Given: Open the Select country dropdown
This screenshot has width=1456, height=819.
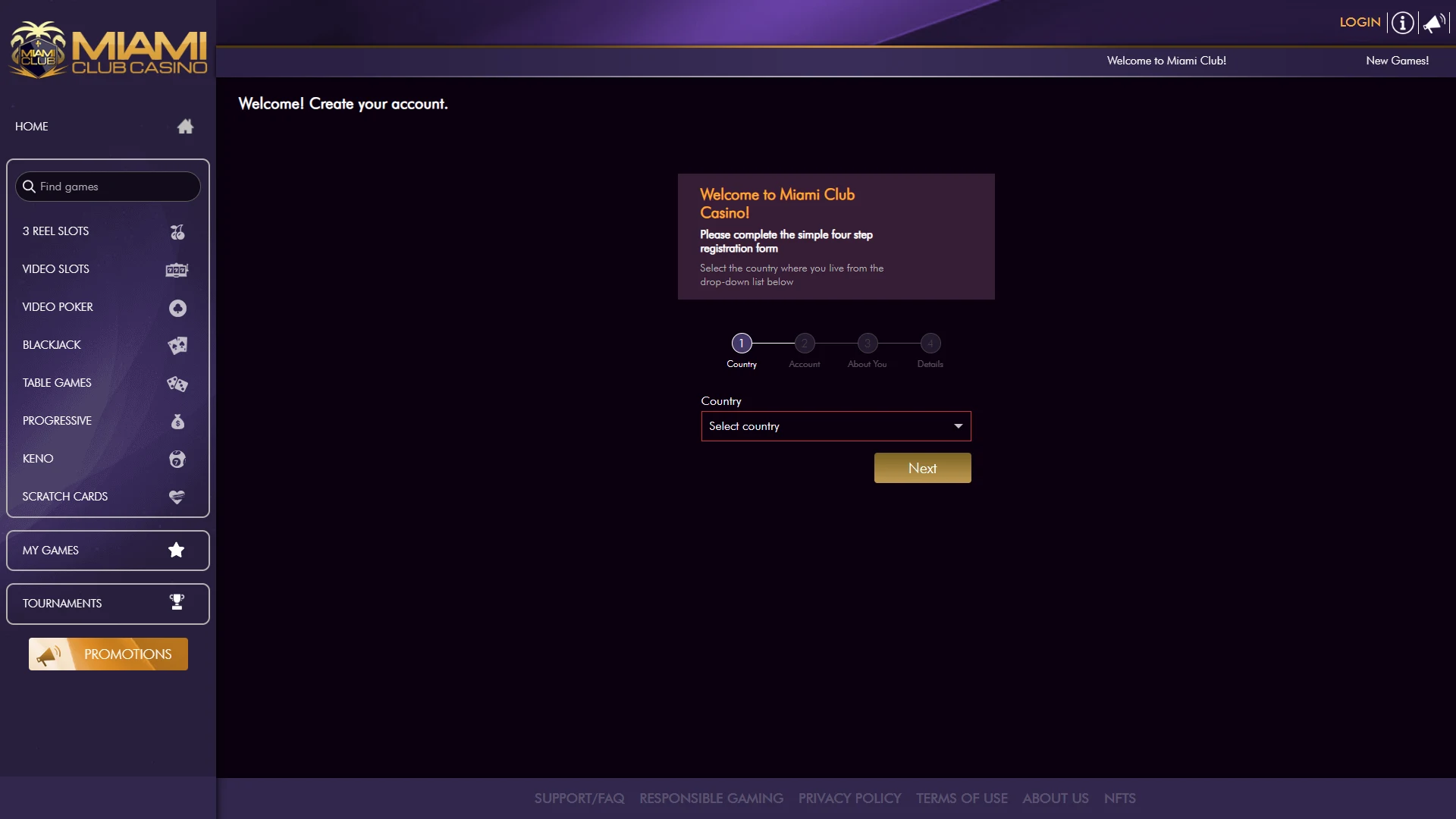Looking at the screenshot, I should (836, 426).
